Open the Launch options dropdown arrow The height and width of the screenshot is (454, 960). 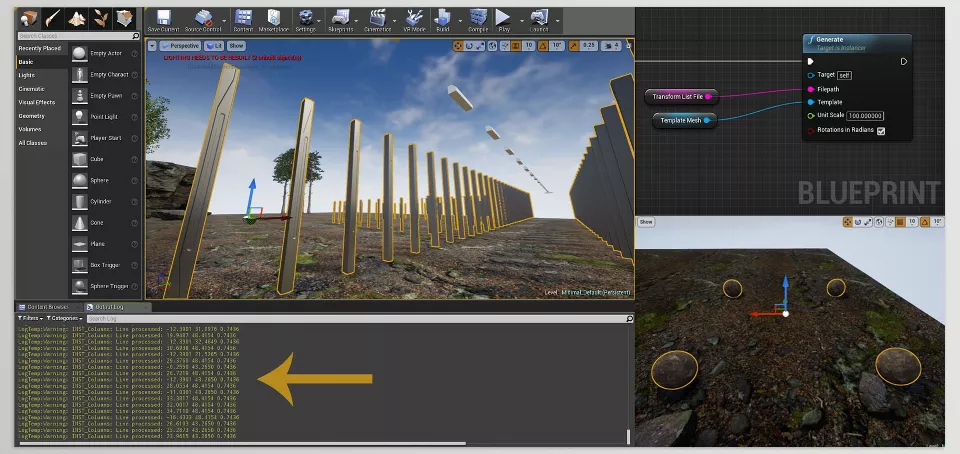[x=557, y=20]
